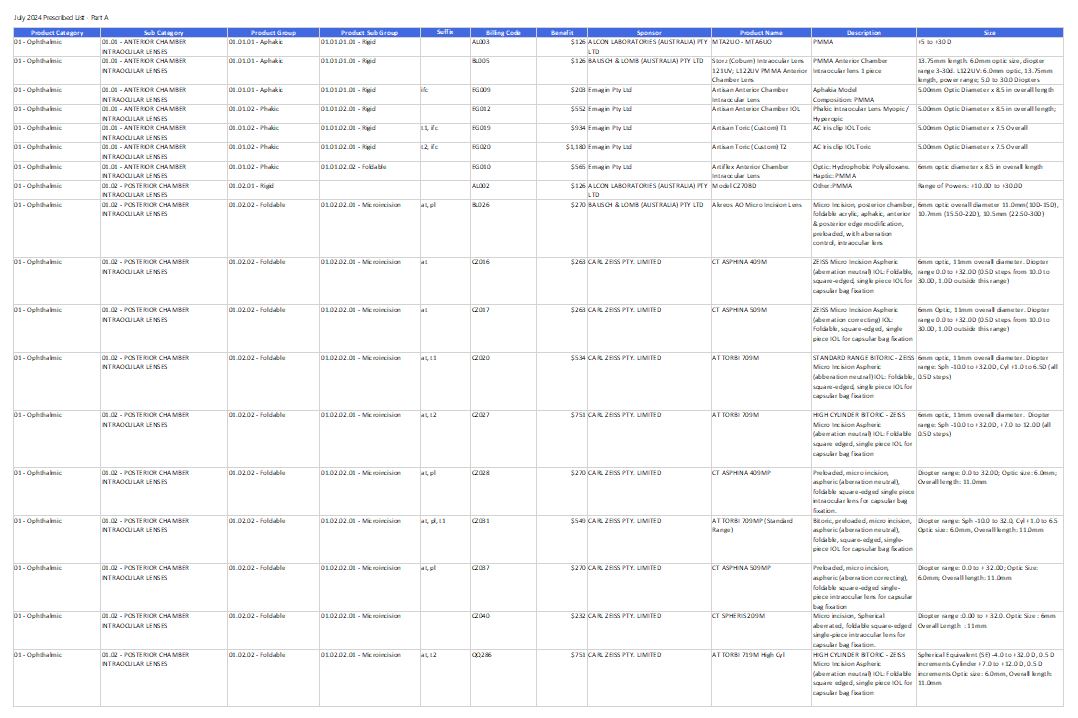
Task: Click the Benefit column header
Action: point(562,32)
